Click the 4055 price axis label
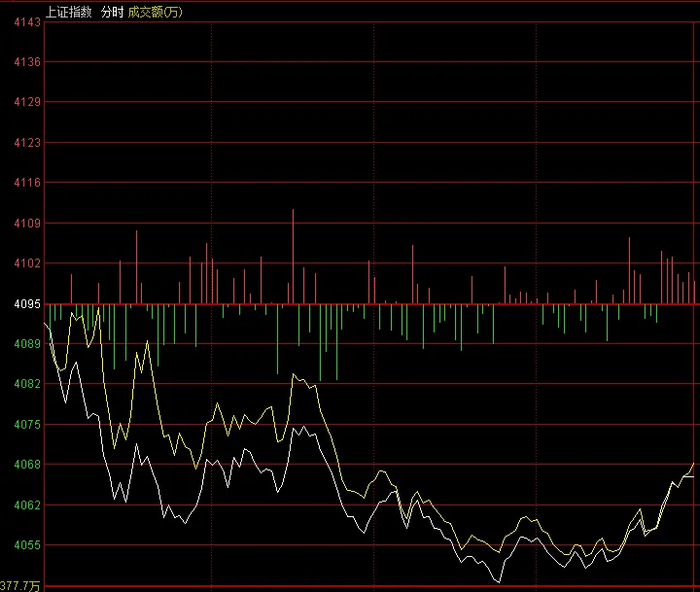The width and height of the screenshot is (700, 592). (x=27, y=545)
